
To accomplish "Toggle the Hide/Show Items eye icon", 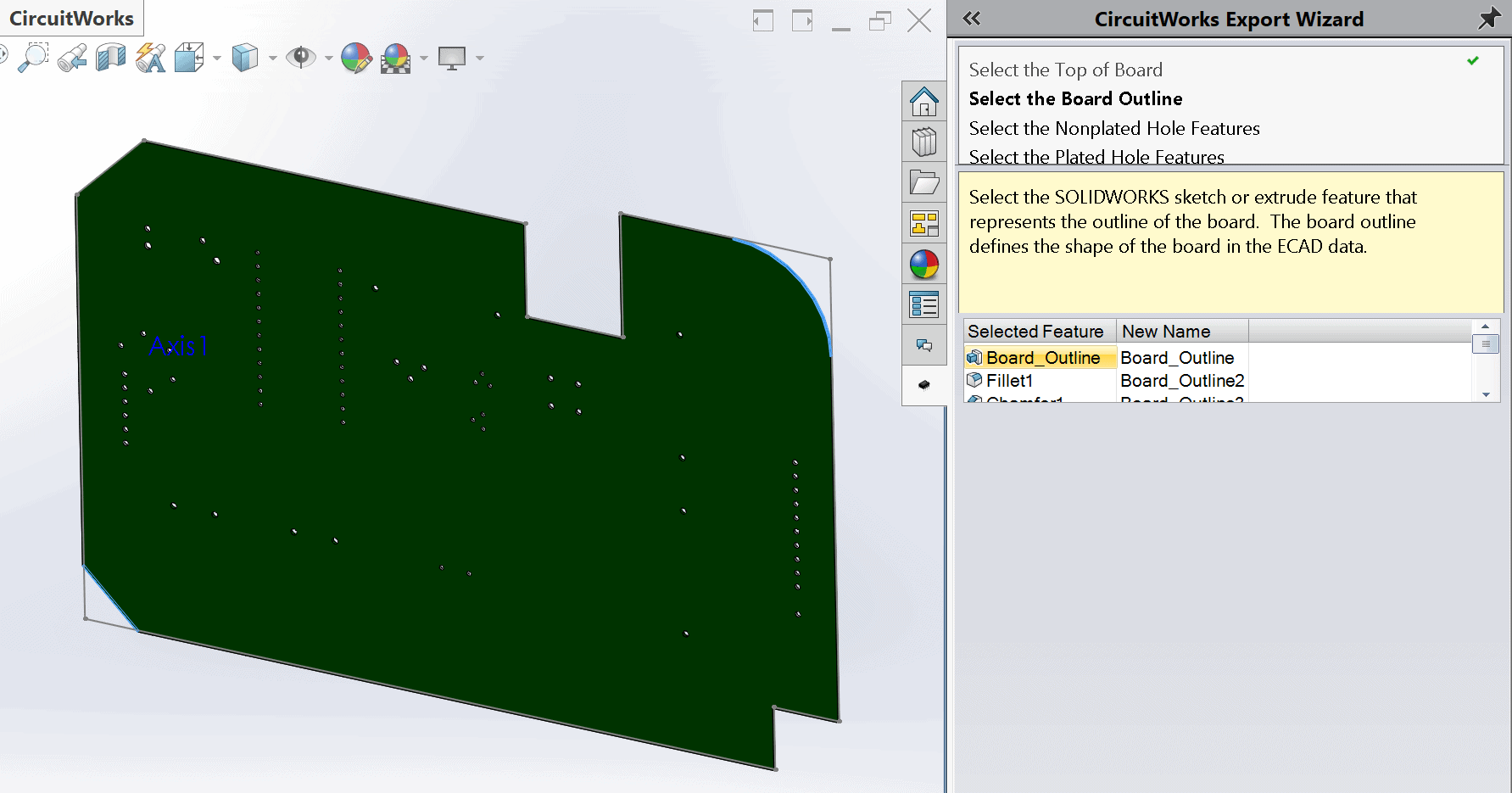I will (301, 58).
